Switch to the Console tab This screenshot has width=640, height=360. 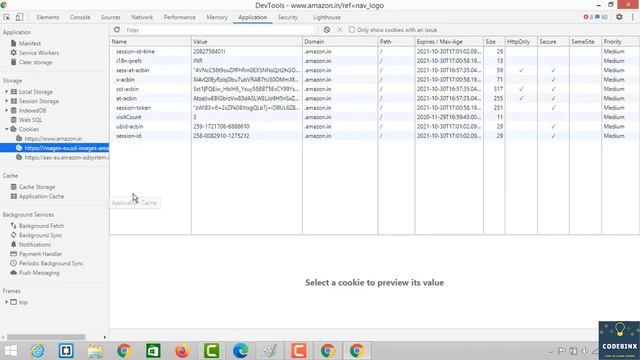coord(80,17)
